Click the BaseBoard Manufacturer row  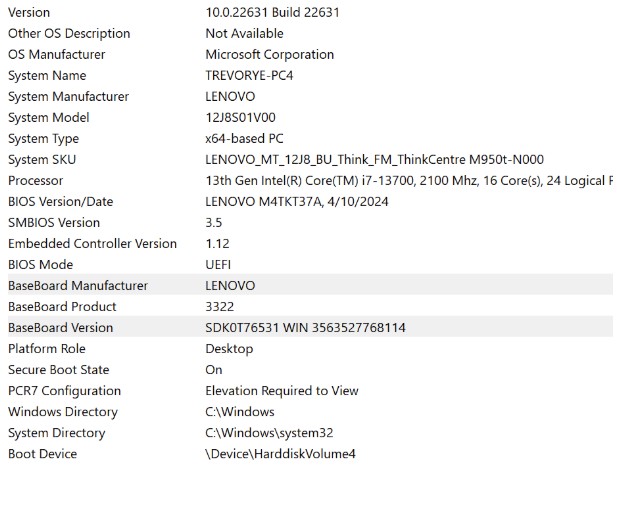[x=77, y=285]
